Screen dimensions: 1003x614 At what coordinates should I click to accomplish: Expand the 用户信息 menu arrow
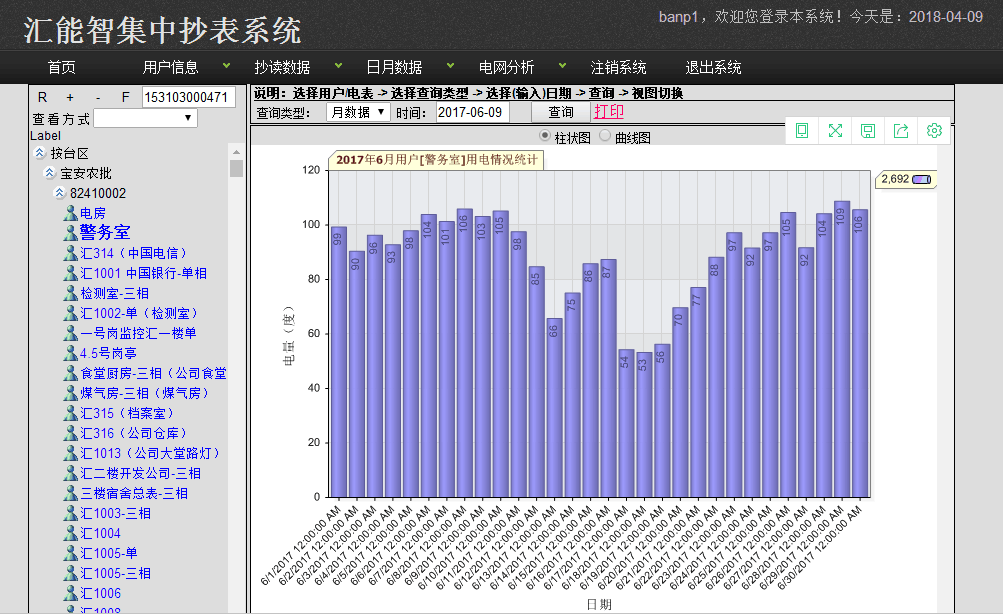[226, 65]
